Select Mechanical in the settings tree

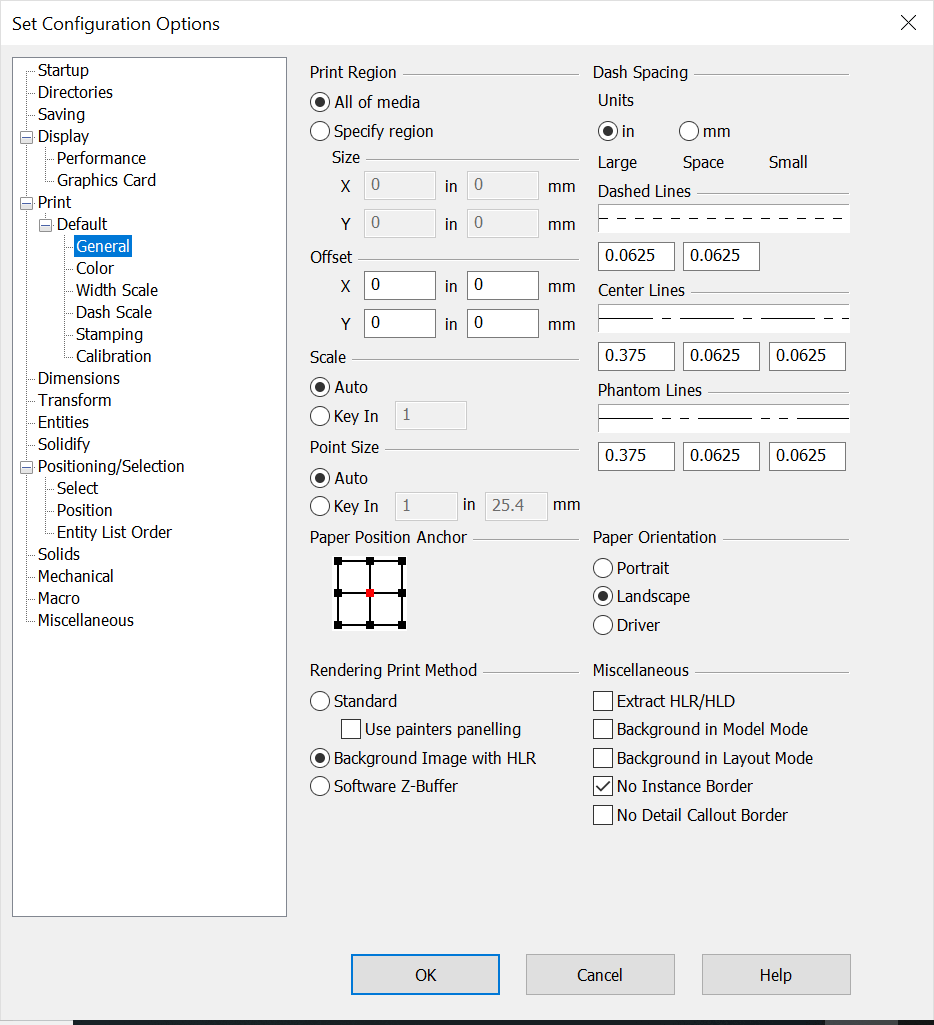click(75, 576)
